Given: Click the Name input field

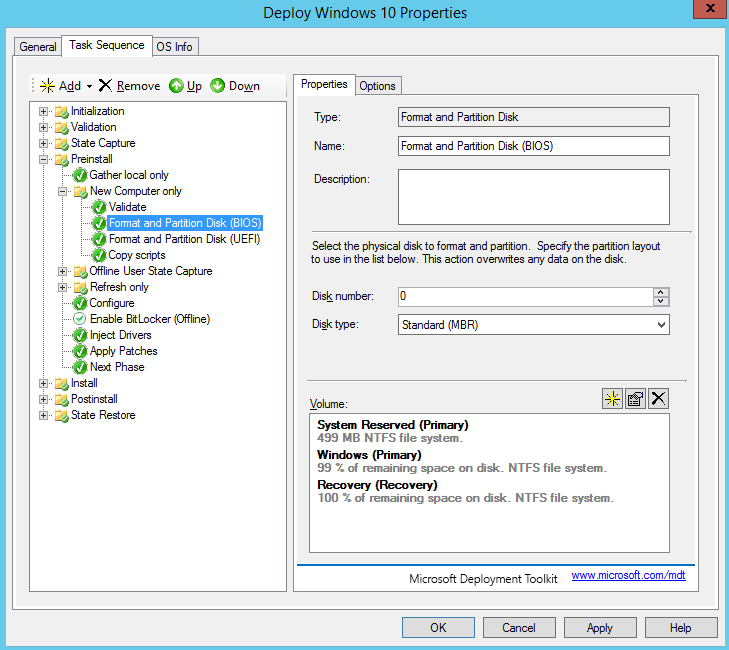Looking at the screenshot, I should tap(534, 146).
